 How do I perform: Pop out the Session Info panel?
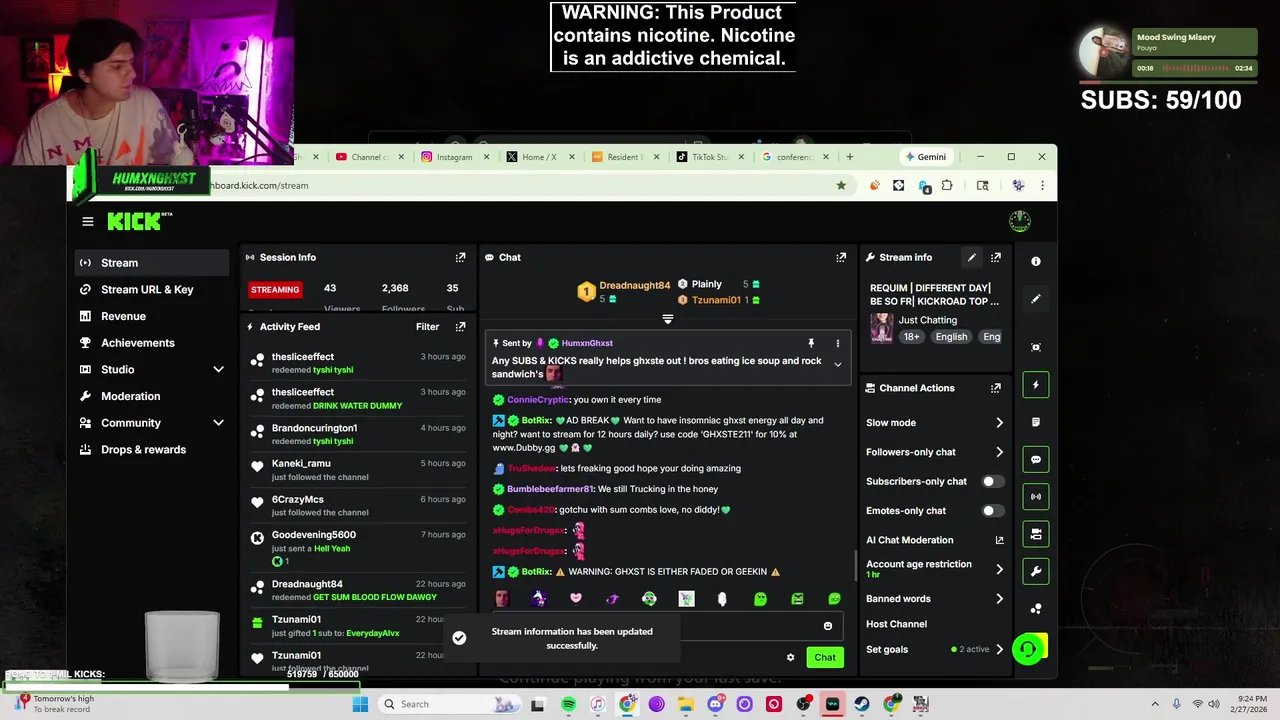click(x=460, y=257)
